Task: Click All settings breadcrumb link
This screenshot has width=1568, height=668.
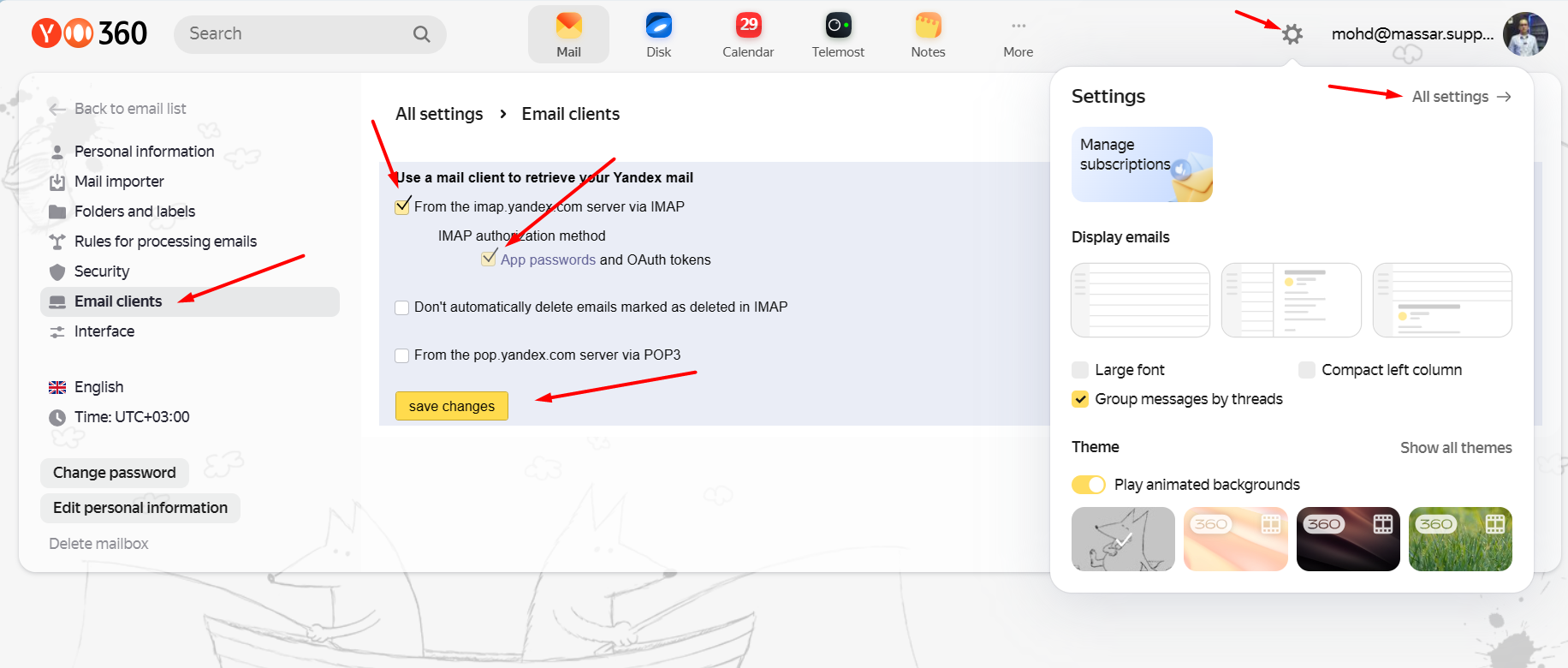Action: 439,114
